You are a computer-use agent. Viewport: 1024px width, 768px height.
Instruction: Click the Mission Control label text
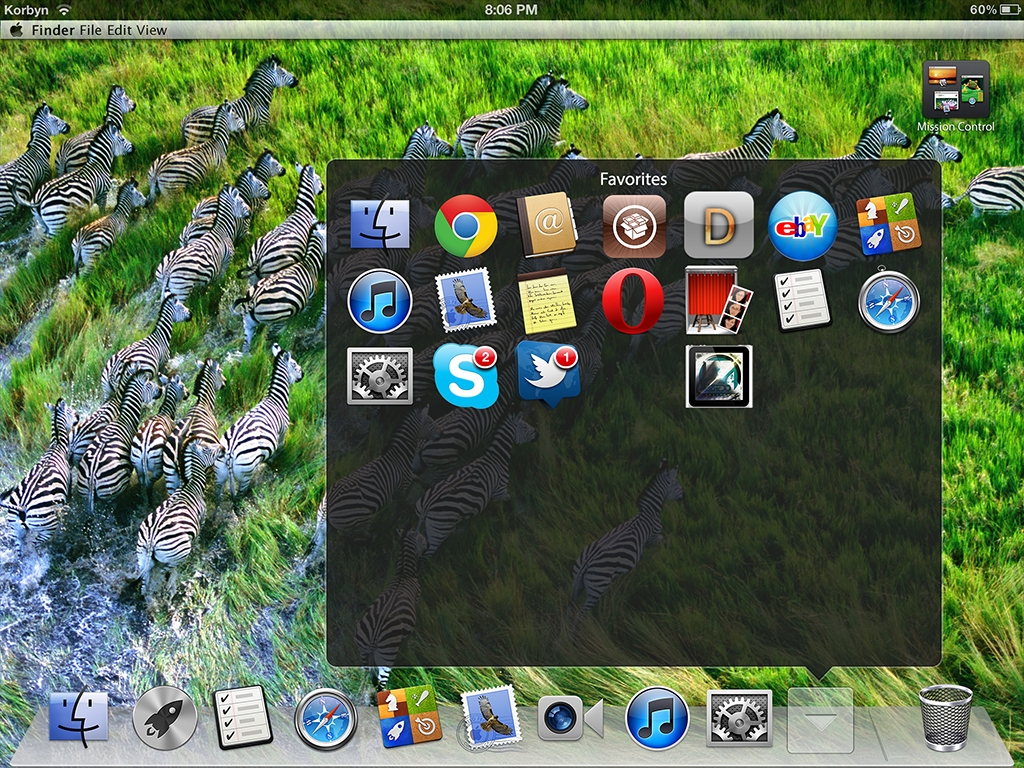955,127
